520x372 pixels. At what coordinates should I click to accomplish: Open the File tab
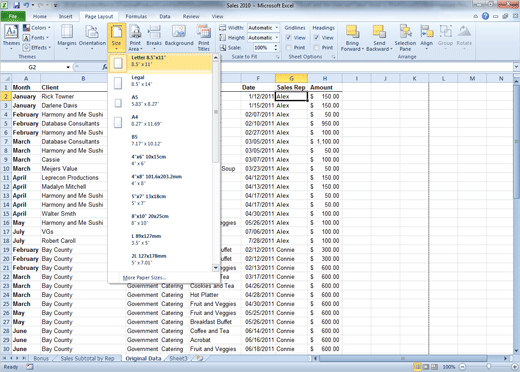tap(13, 16)
